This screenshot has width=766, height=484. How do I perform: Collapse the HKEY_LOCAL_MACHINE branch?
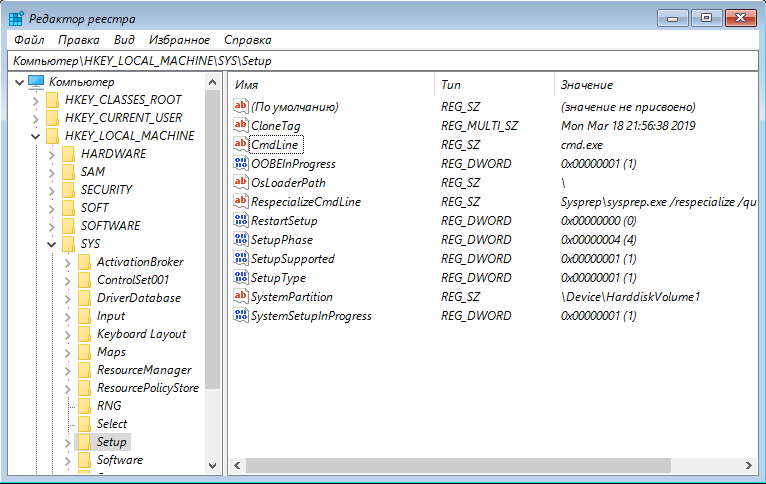[36, 136]
